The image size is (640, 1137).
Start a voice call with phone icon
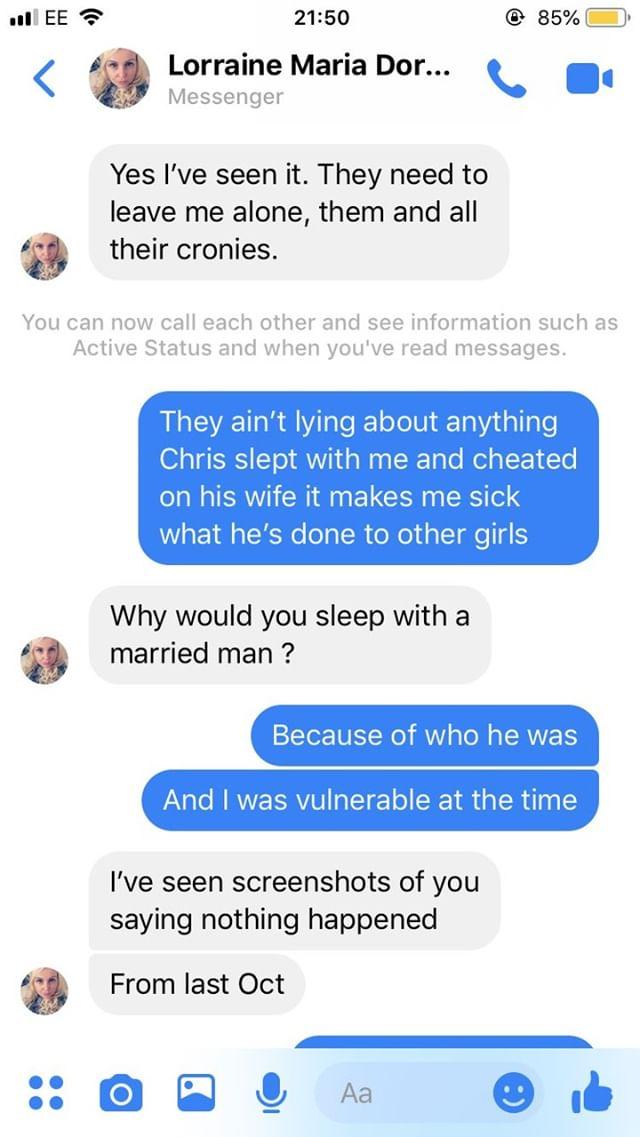click(507, 78)
